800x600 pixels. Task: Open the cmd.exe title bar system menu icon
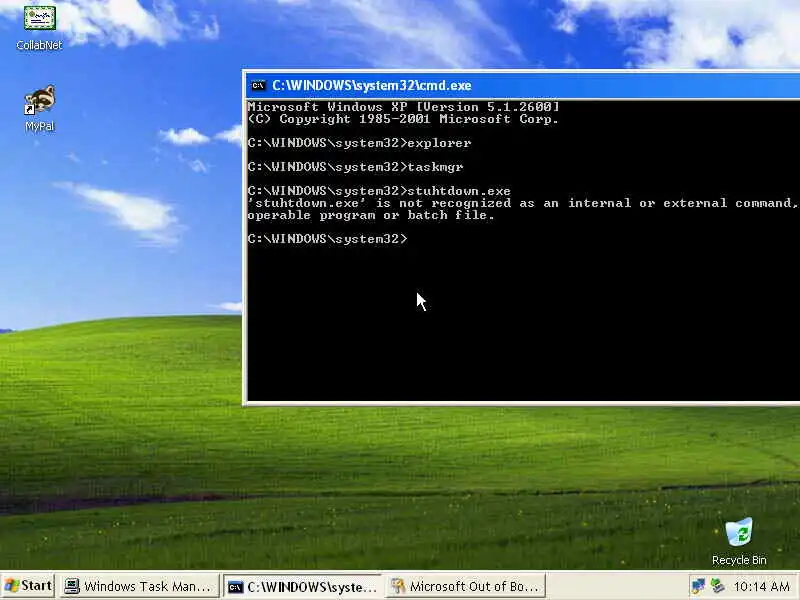(x=258, y=86)
